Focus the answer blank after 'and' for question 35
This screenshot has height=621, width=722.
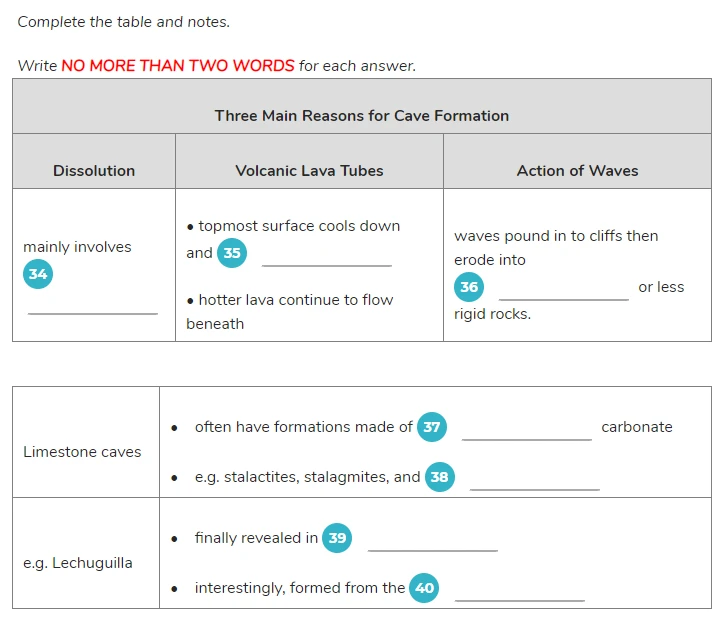327,257
